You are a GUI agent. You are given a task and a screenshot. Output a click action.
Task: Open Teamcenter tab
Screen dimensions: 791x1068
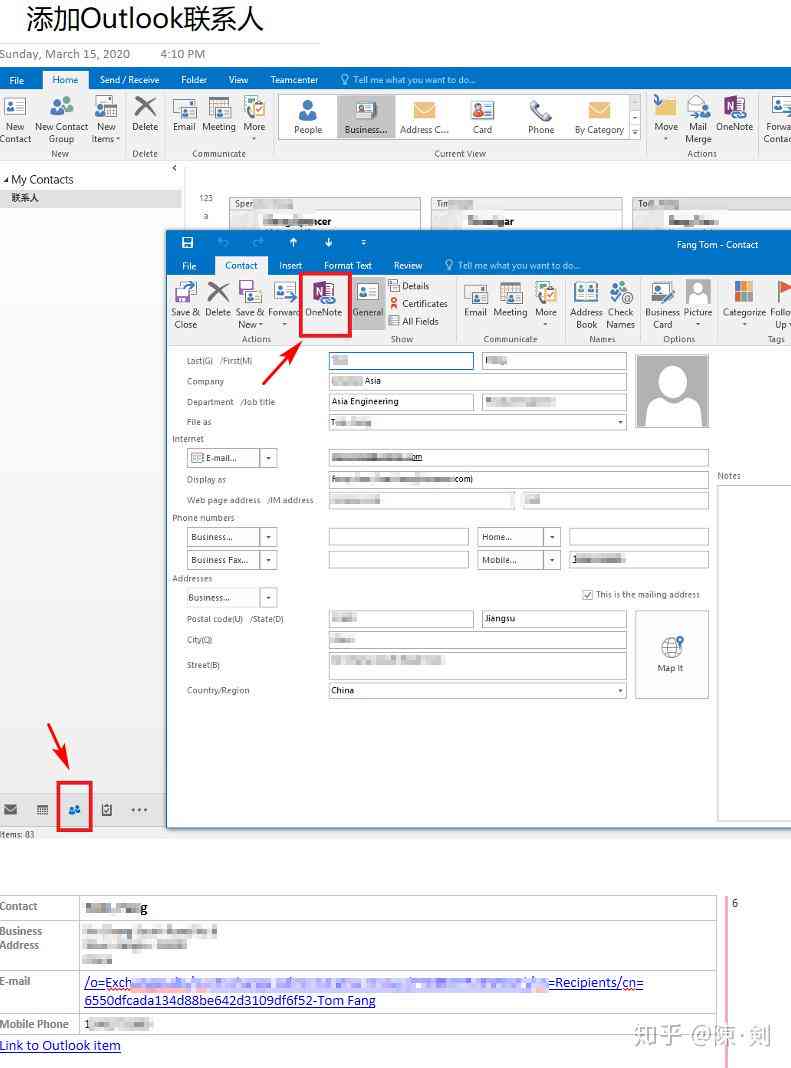[x=294, y=80]
